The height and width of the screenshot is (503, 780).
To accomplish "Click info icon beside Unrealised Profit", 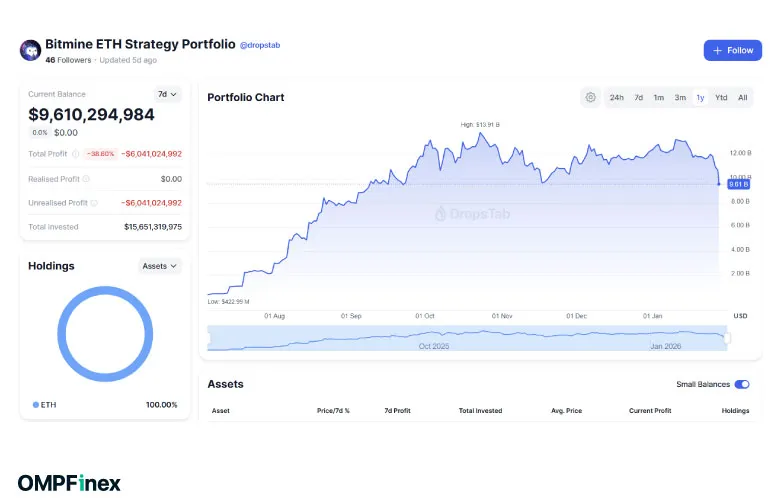I will point(94,203).
